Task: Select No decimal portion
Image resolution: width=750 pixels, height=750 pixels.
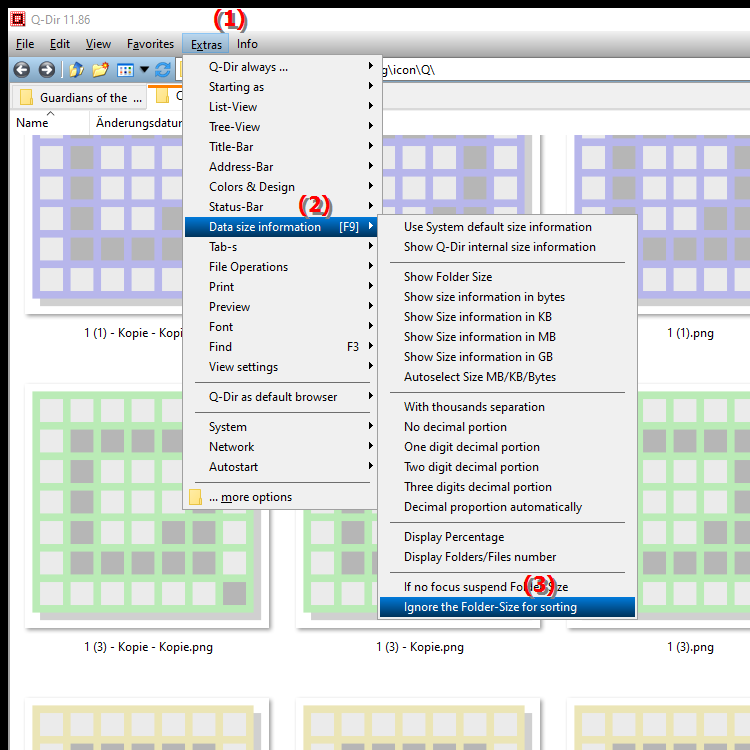Action: point(507,427)
